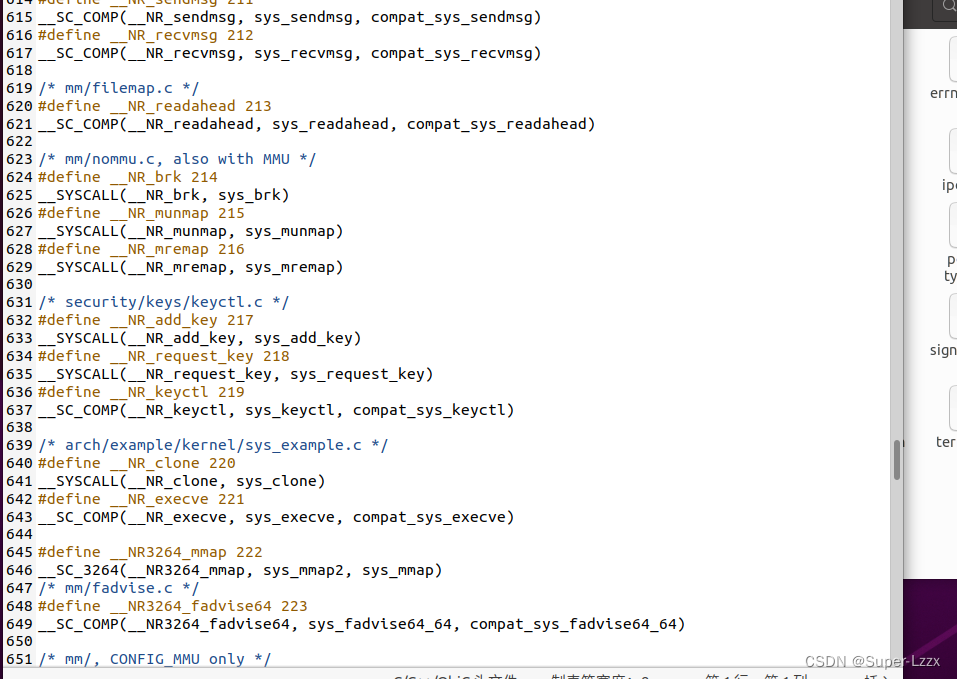Click the '__SC_COMP(__NR_execve, sys_execve, compat_sys_execve)' line

click(x=276, y=517)
